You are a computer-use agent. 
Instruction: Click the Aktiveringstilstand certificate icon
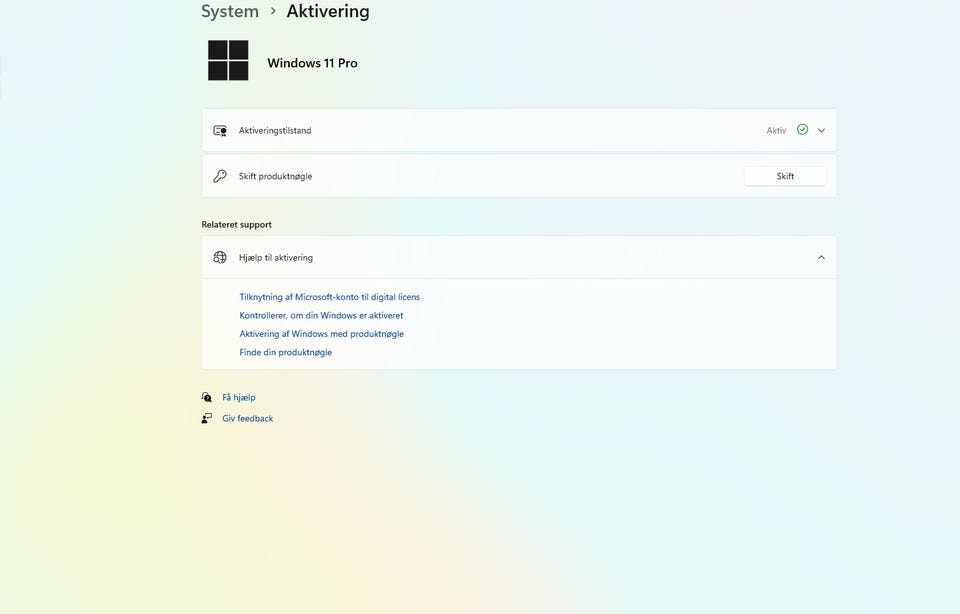tap(220, 130)
